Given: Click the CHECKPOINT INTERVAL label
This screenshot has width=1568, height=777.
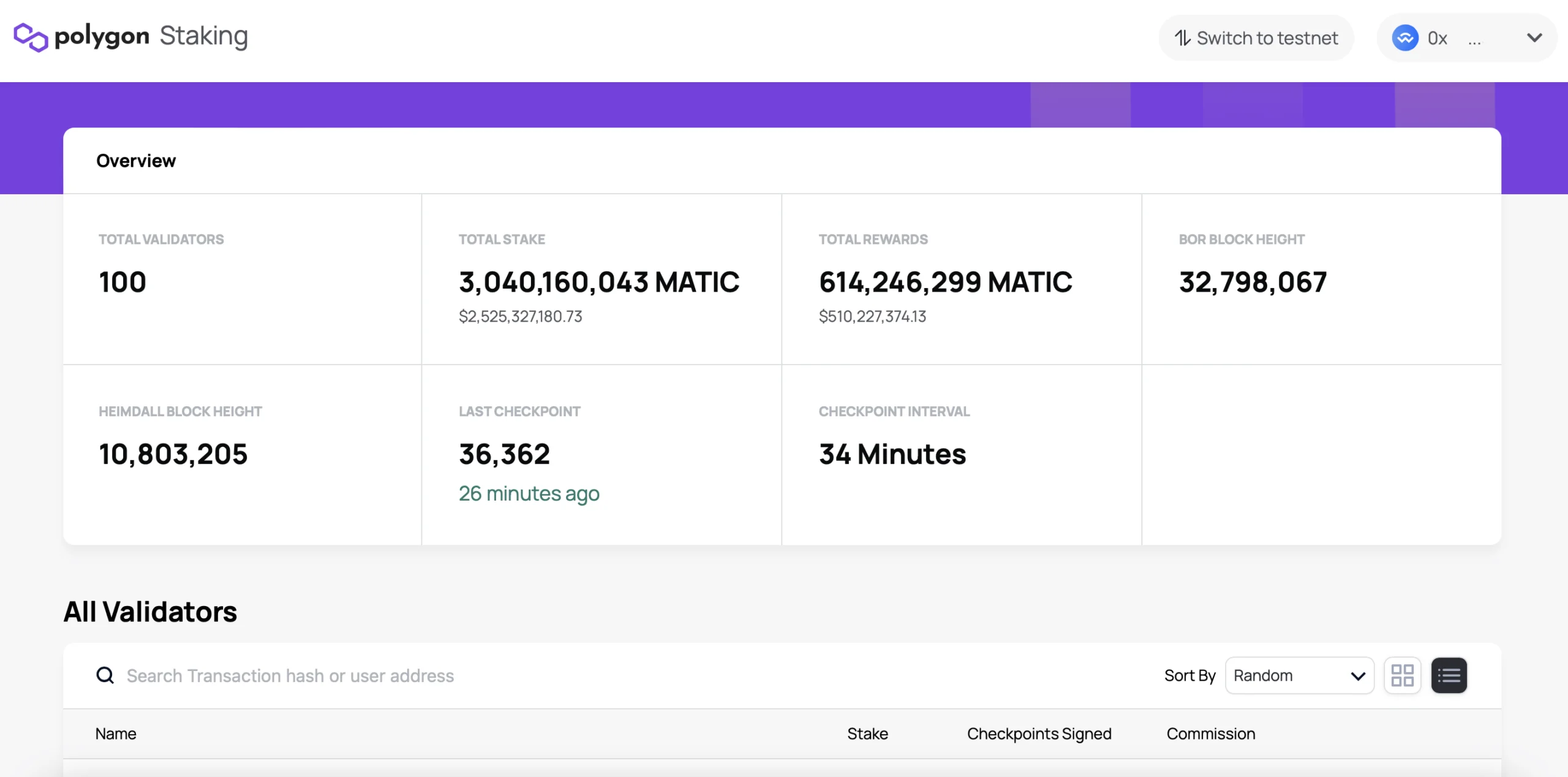Looking at the screenshot, I should pyautogui.click(x=894, y=412).
